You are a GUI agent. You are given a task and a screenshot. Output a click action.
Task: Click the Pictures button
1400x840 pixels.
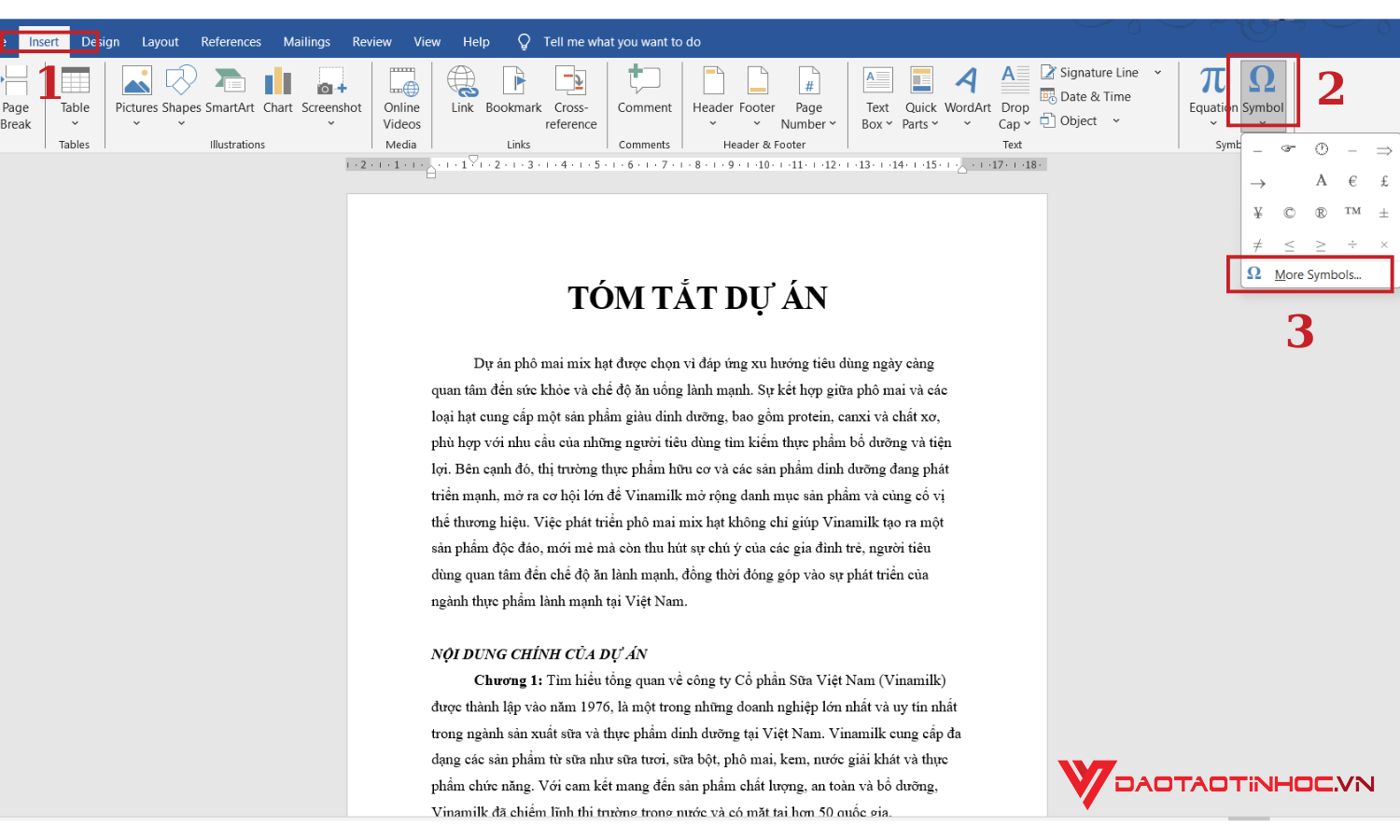pos(136,97)
